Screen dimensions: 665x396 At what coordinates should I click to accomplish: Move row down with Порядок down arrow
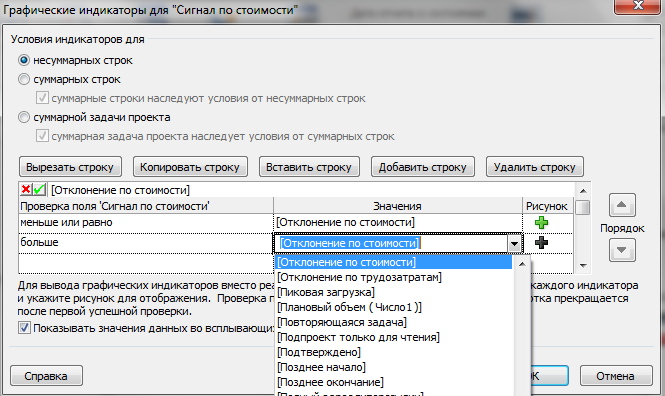coord(622,250)
